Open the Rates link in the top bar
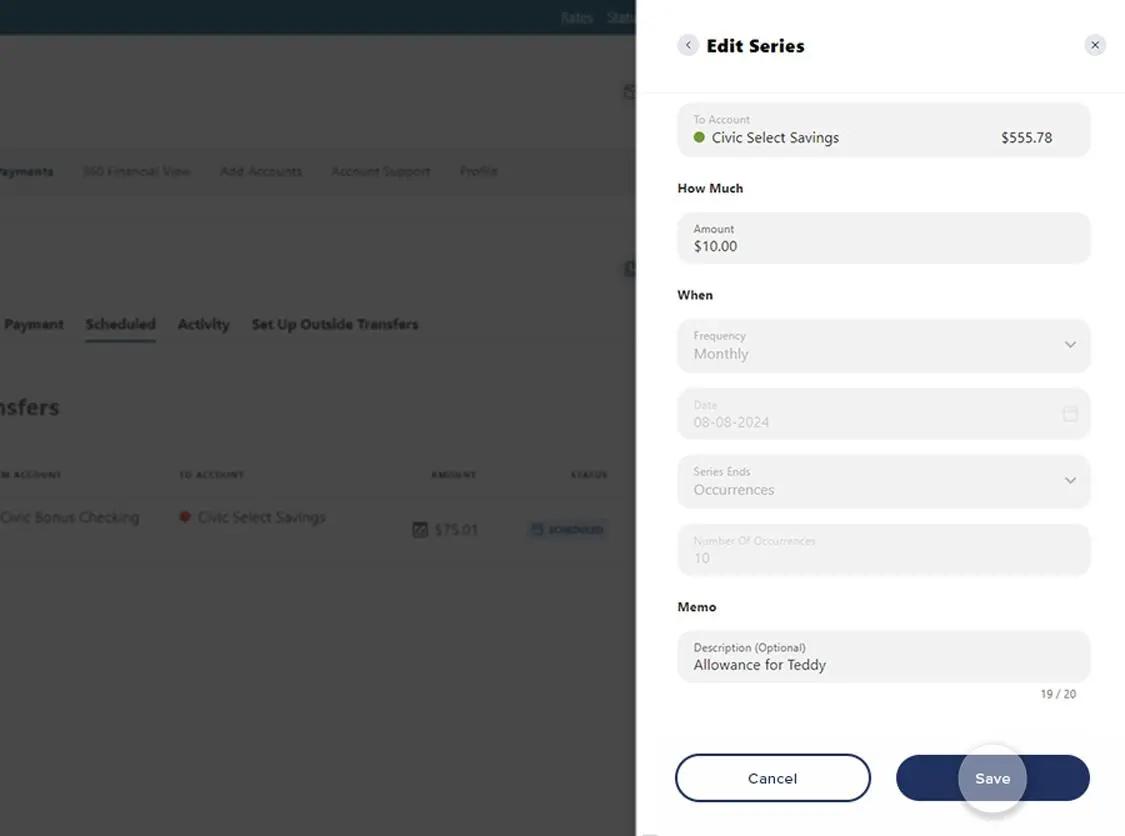1125x836 pixels. tap(577, 17)
